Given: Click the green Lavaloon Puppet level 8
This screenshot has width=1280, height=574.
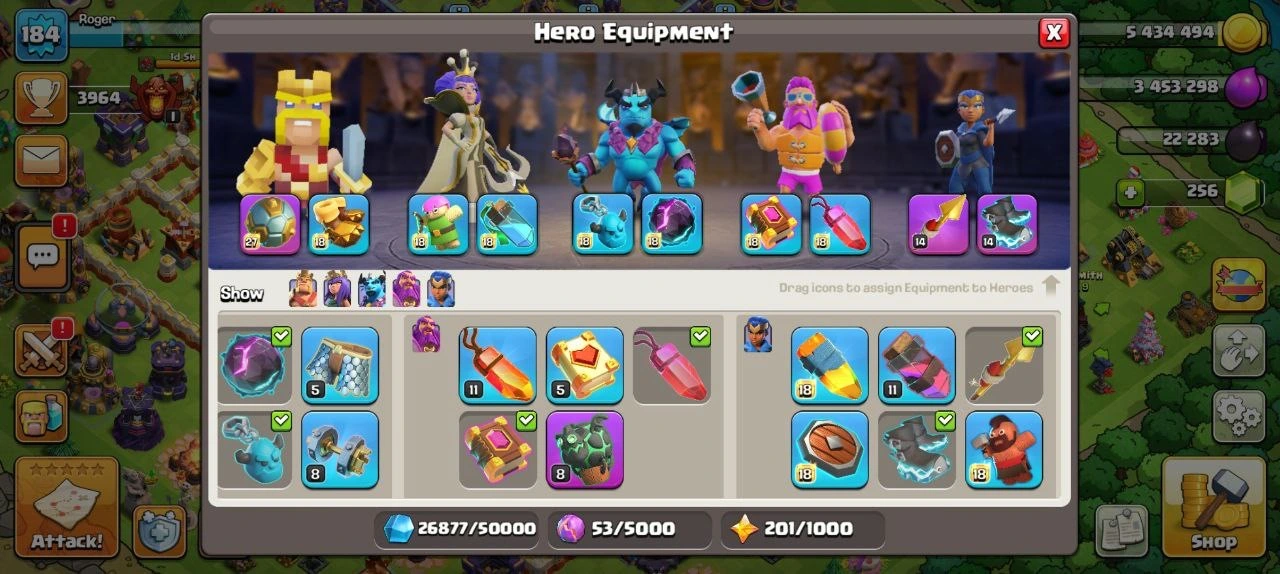Looking at the screenshot, I should click(585, 449).
